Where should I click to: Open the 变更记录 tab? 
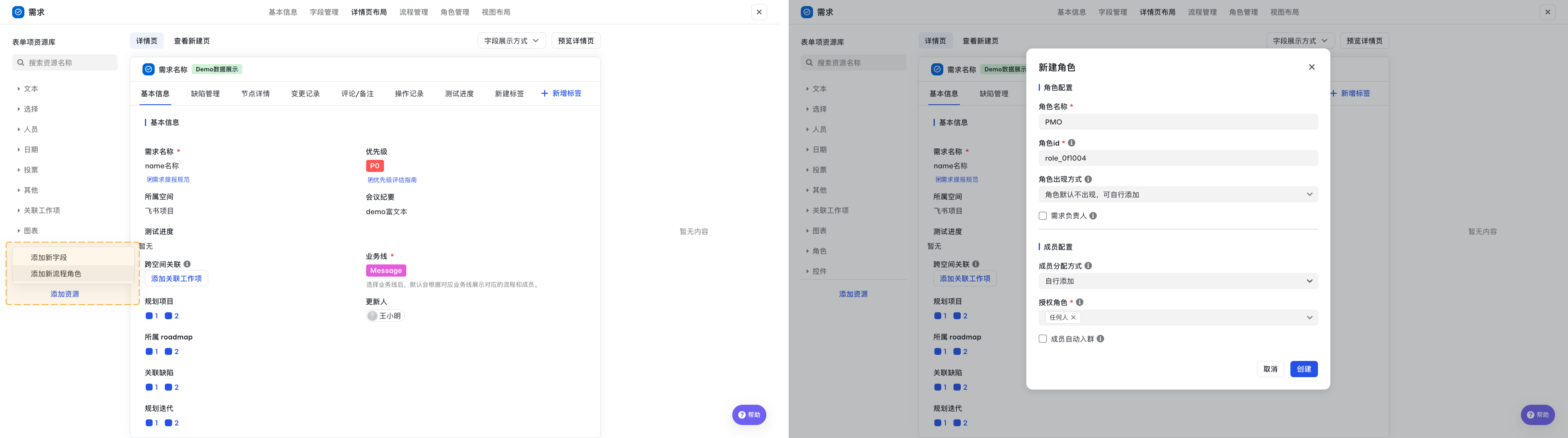pyautogui.click(x=306, y=94)
